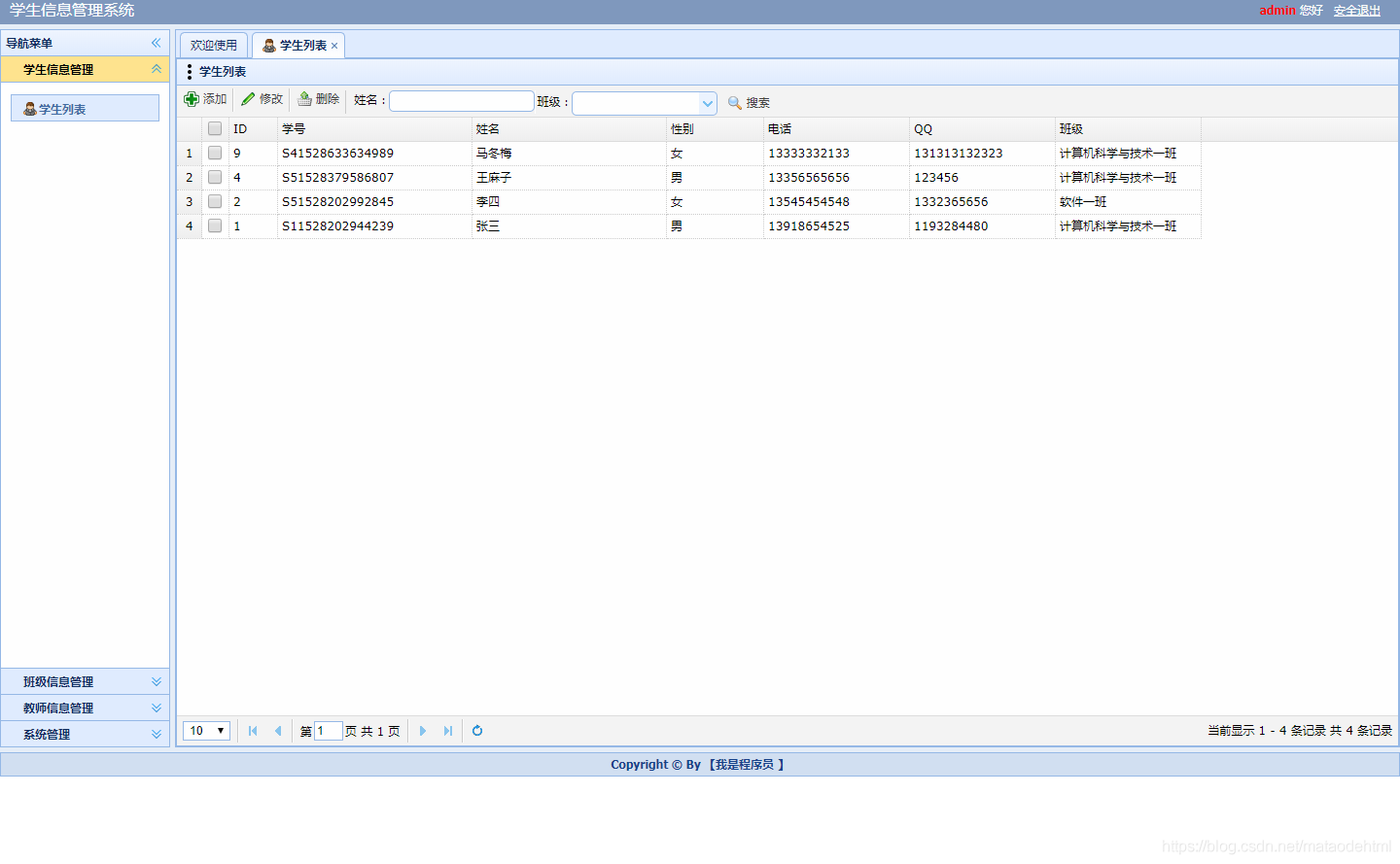
Task: Click student number S51528379586807
Action: (x=337, y=177)
